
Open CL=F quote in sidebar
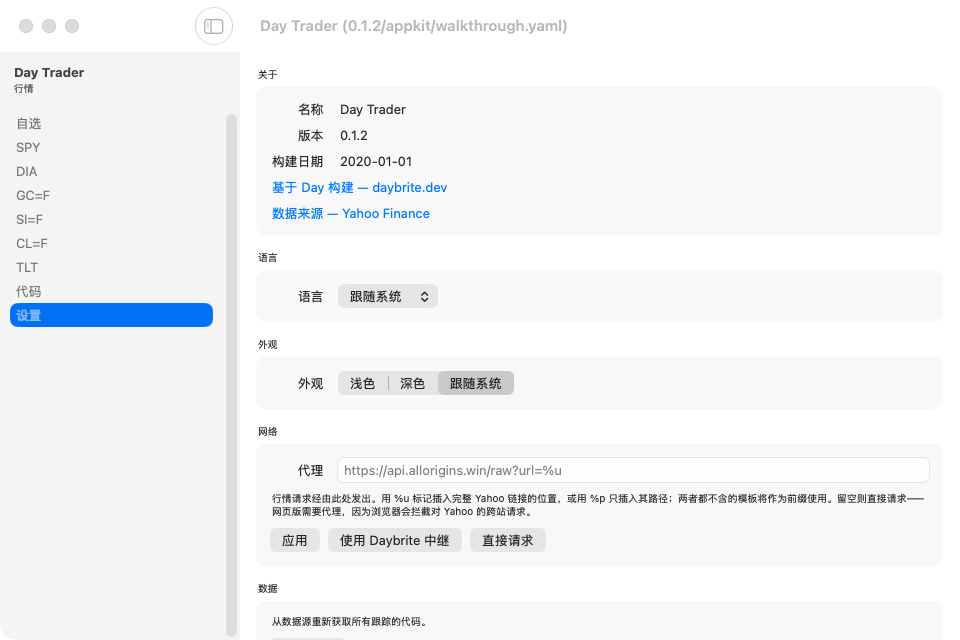(x=111, y=243)
